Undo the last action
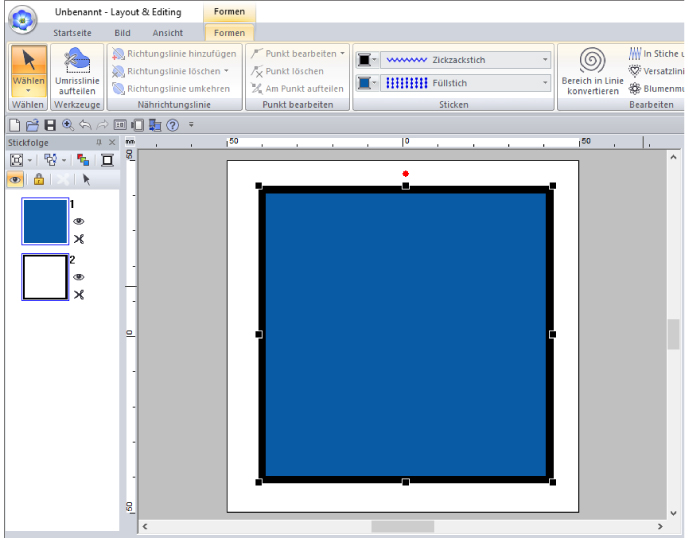 point(85,125)
